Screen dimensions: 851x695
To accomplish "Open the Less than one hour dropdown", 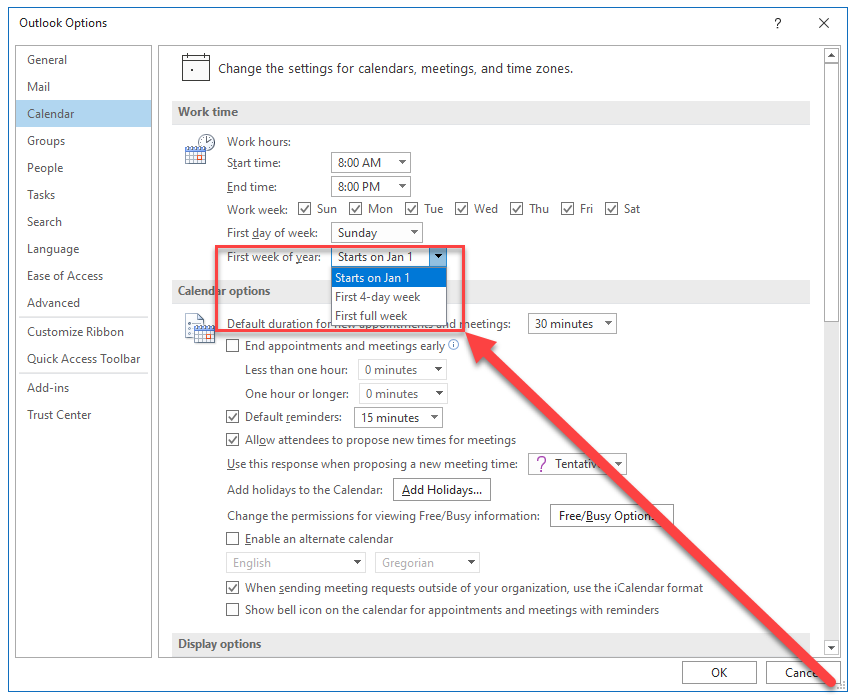I will [402, 370].
